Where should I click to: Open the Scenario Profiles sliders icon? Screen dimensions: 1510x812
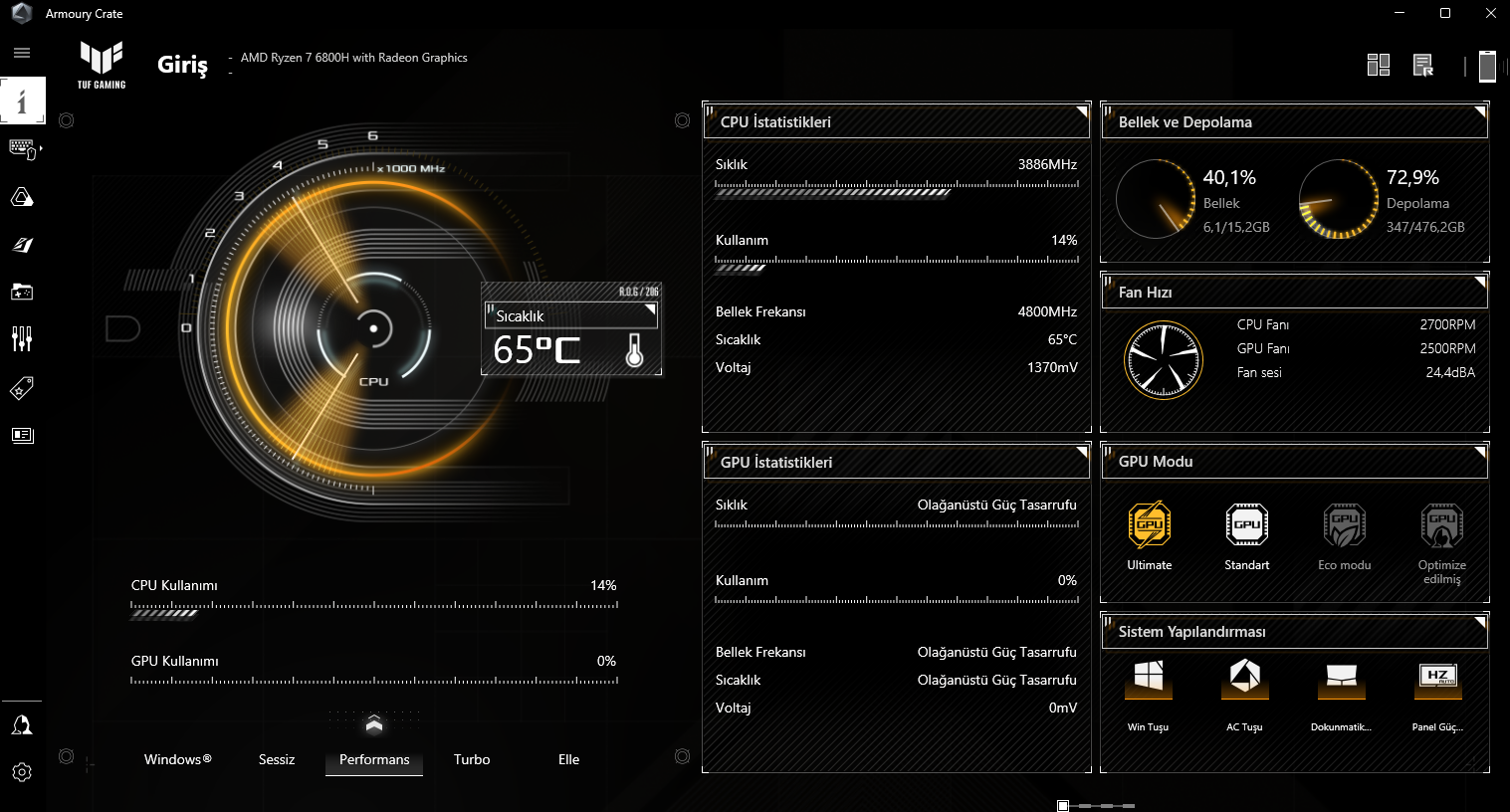(22, 339)
